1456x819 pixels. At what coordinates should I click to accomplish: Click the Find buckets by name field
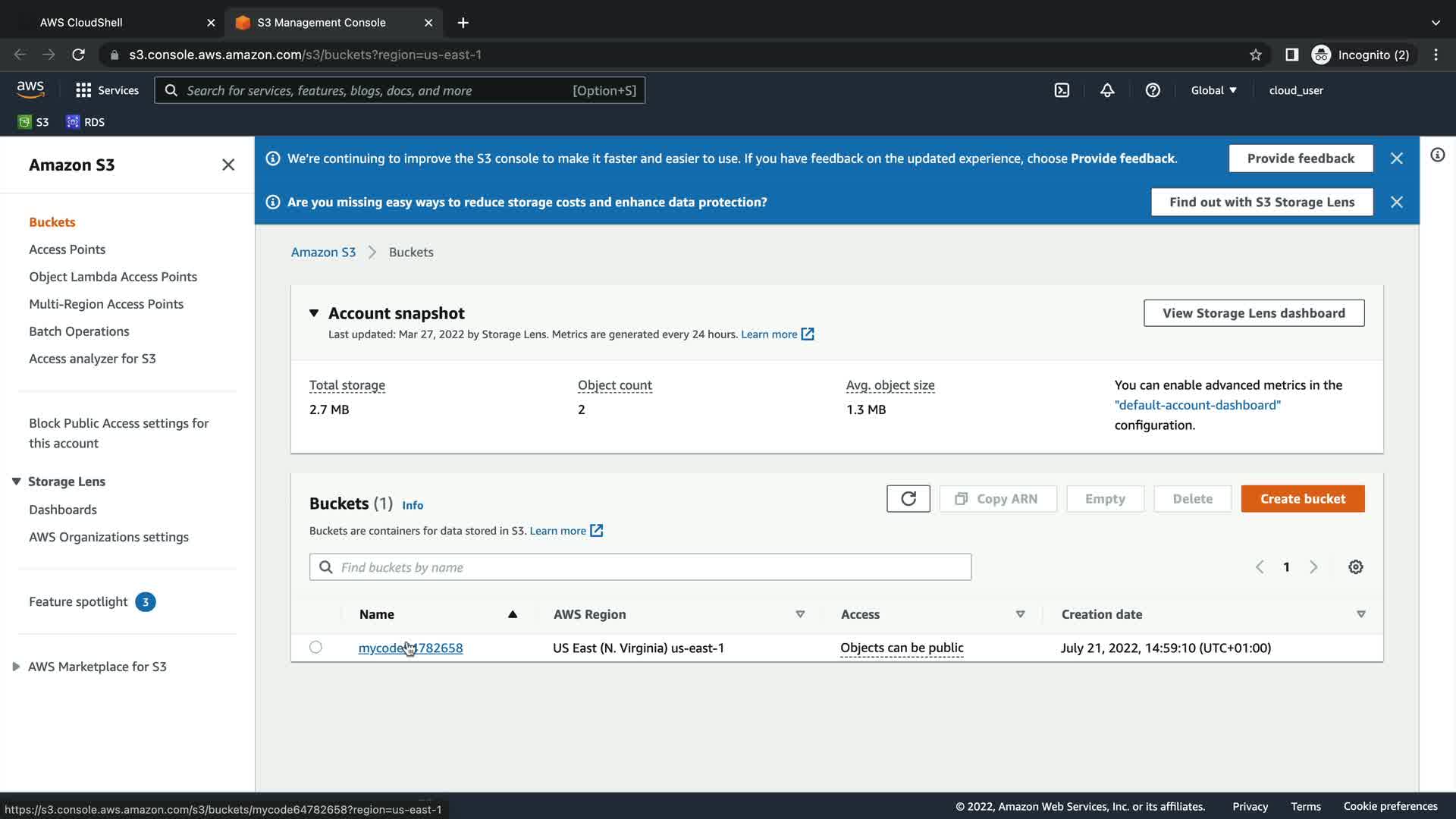coord(640,567)
